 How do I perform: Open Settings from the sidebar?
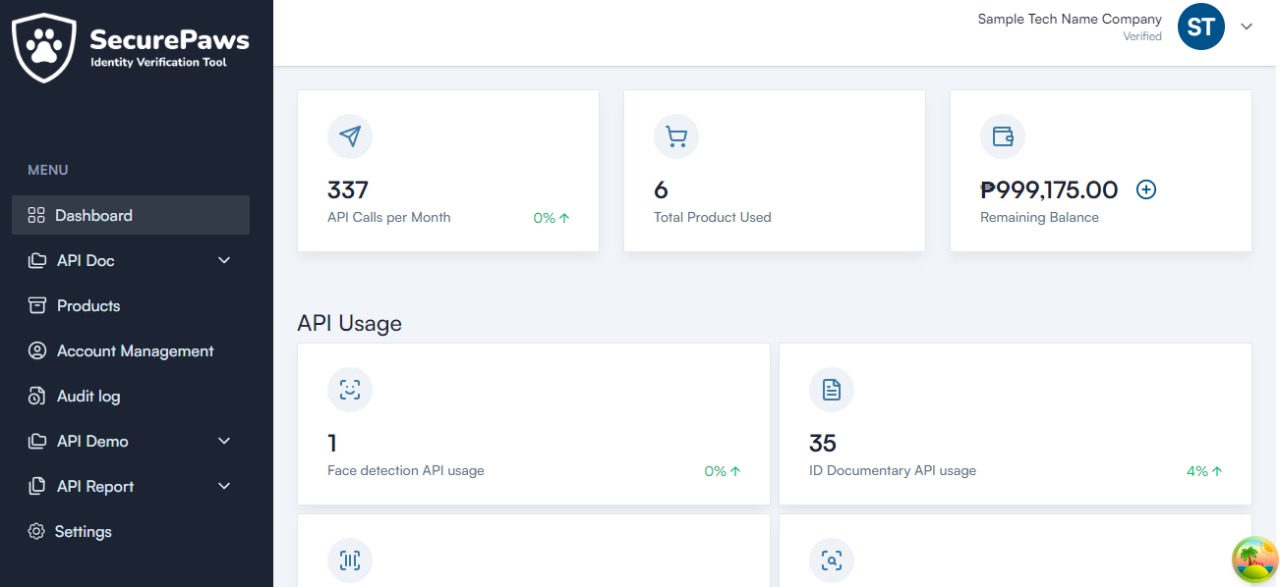pos(83,532)
